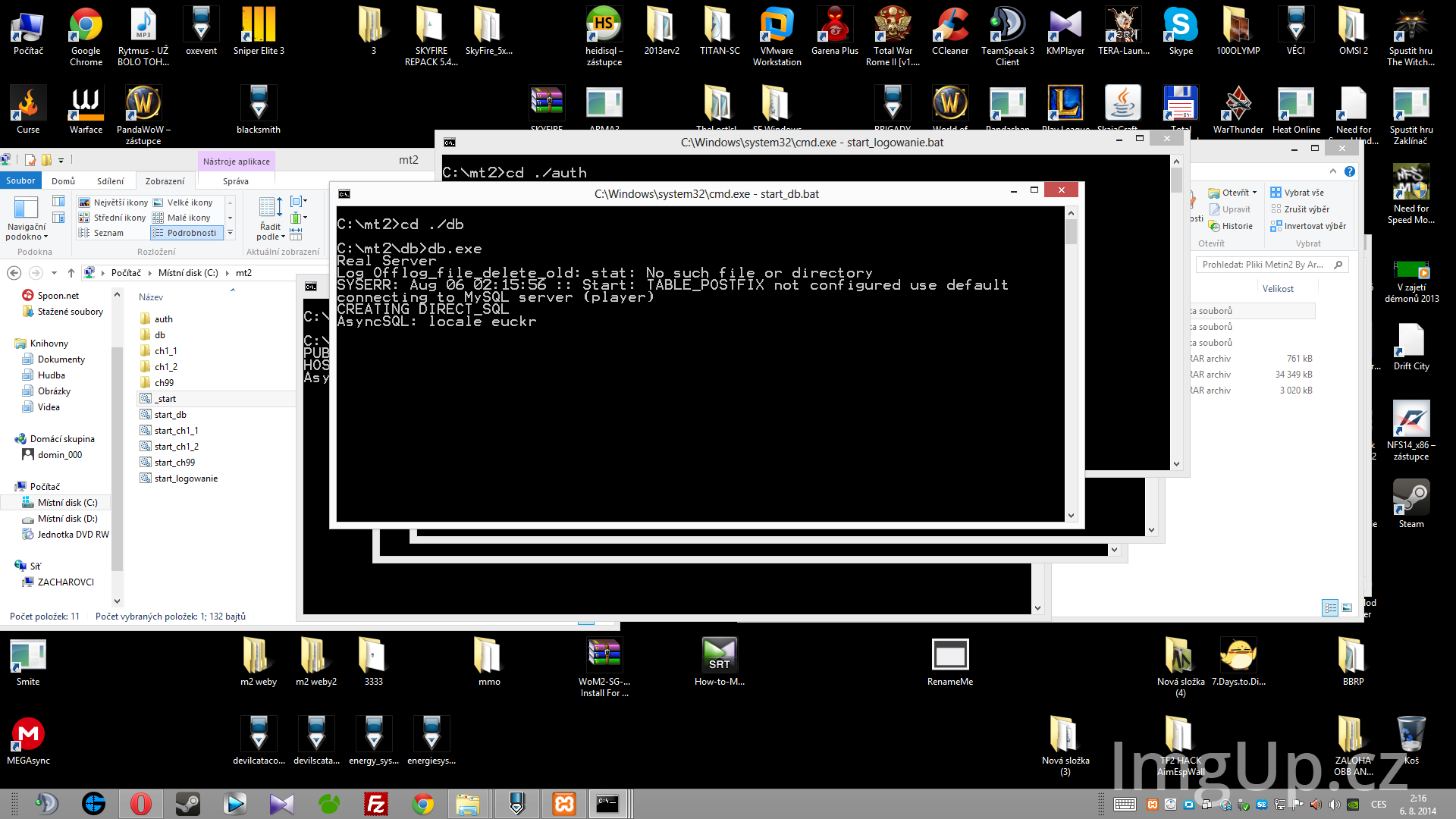The image size is (1456, 819).
Task: Open VMware Workstation shortcut
Action: (x=777, y=36)
